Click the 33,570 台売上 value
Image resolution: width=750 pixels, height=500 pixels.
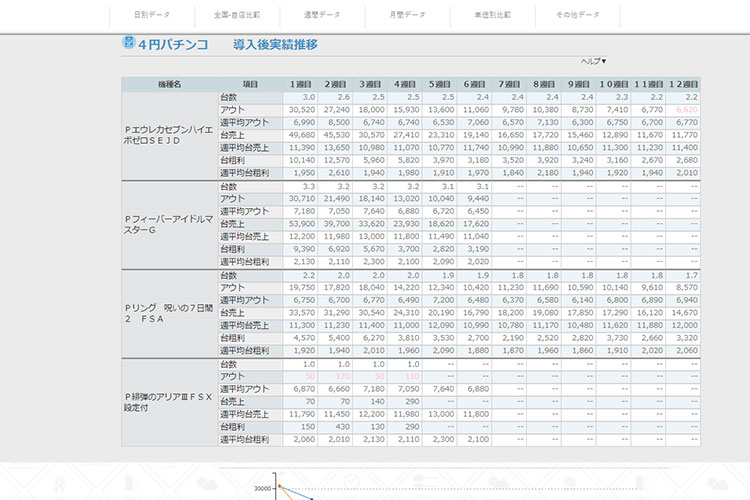pos(302,313)
